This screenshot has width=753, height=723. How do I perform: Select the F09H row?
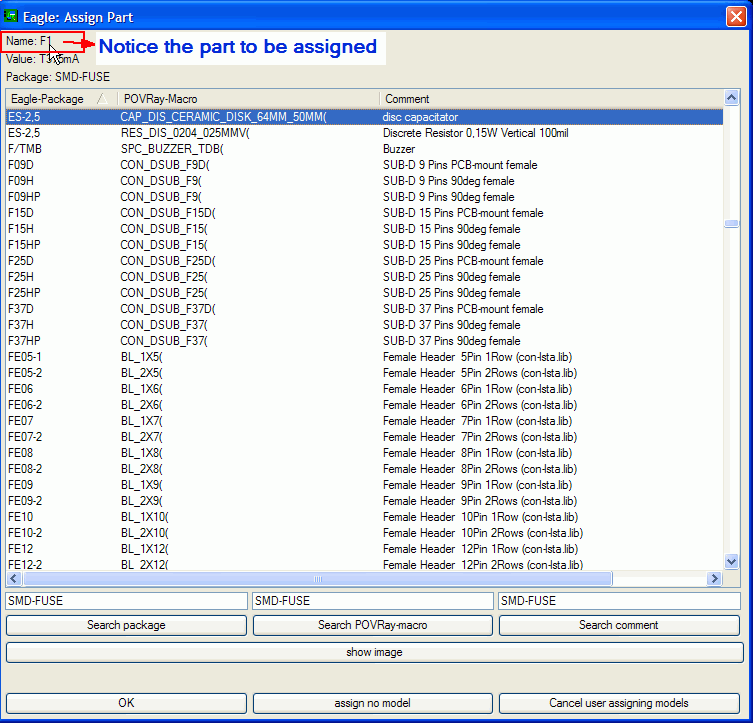point(364,181)
